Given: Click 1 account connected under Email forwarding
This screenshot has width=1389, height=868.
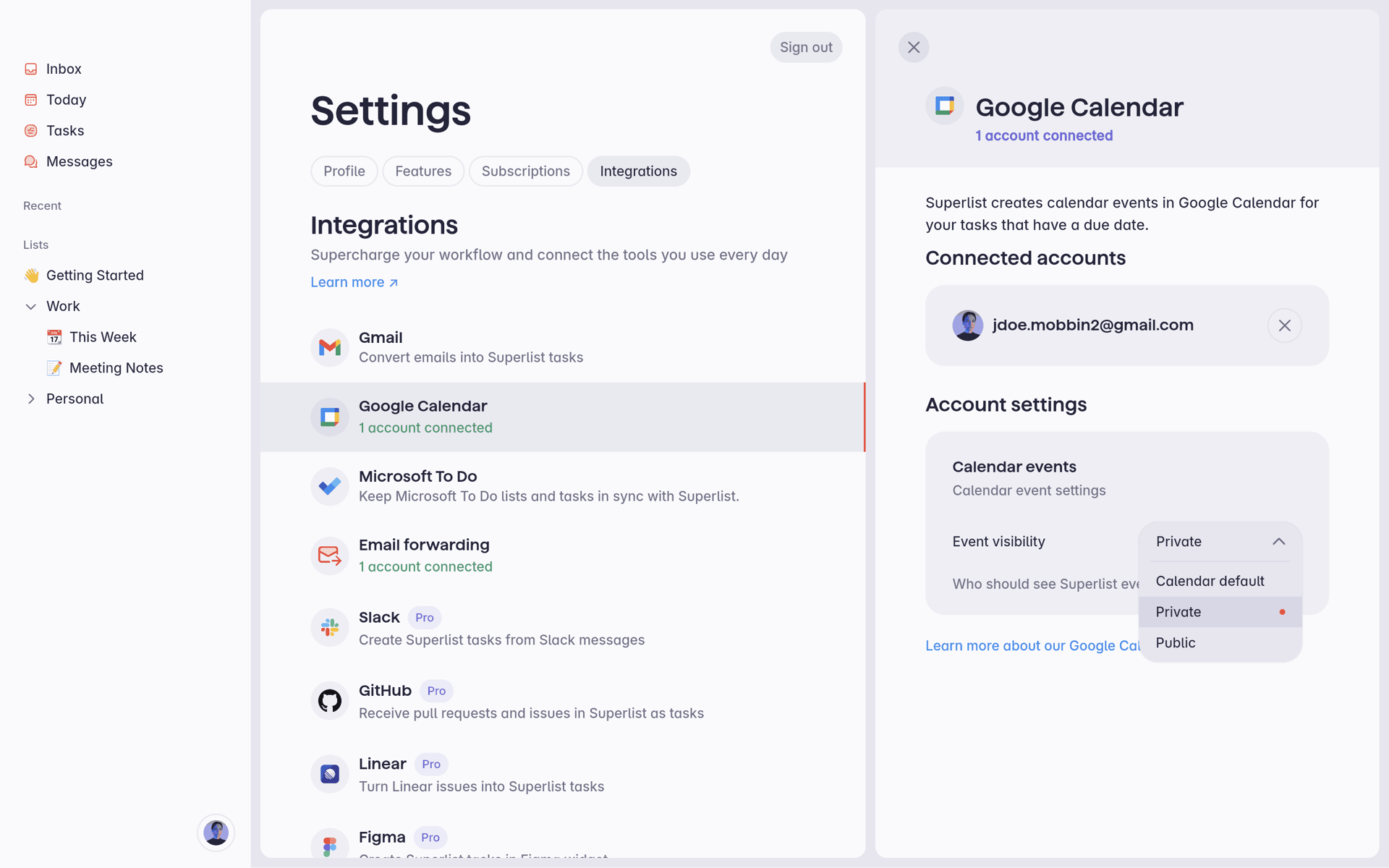Looking at the screenshot, I should tap(425, 567).
